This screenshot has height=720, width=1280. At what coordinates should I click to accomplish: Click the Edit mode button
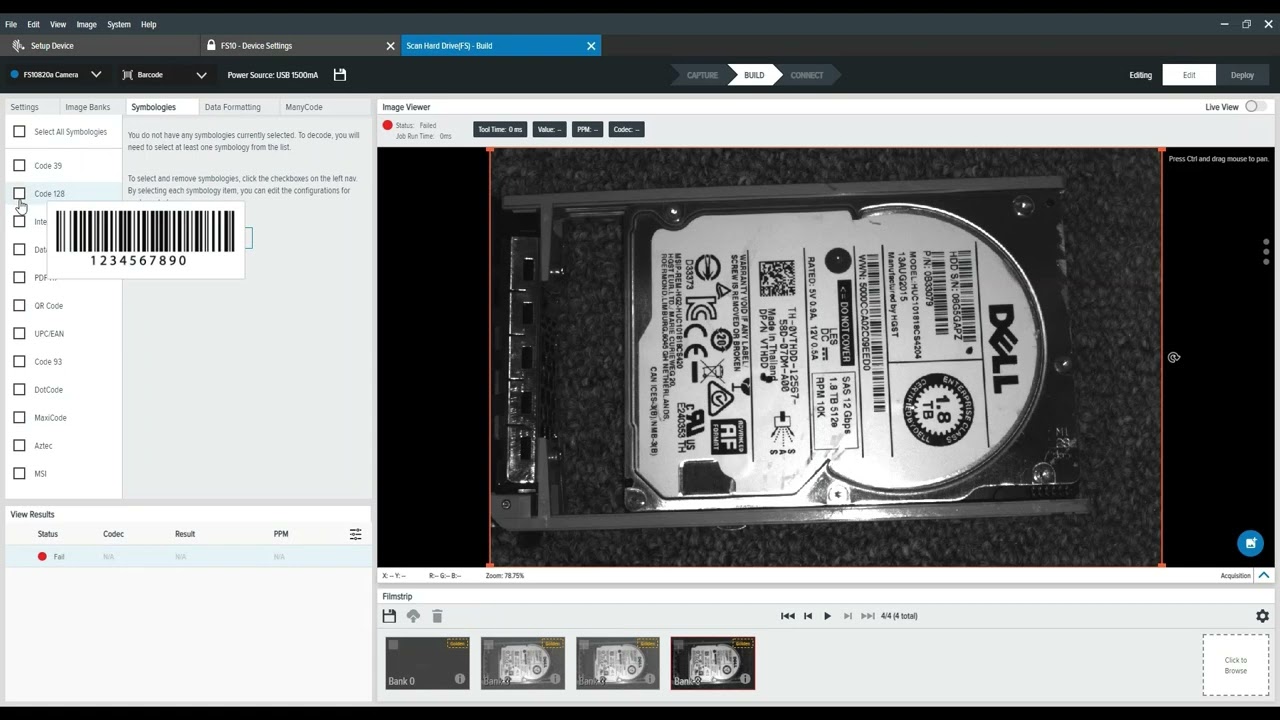[1189, 75]
